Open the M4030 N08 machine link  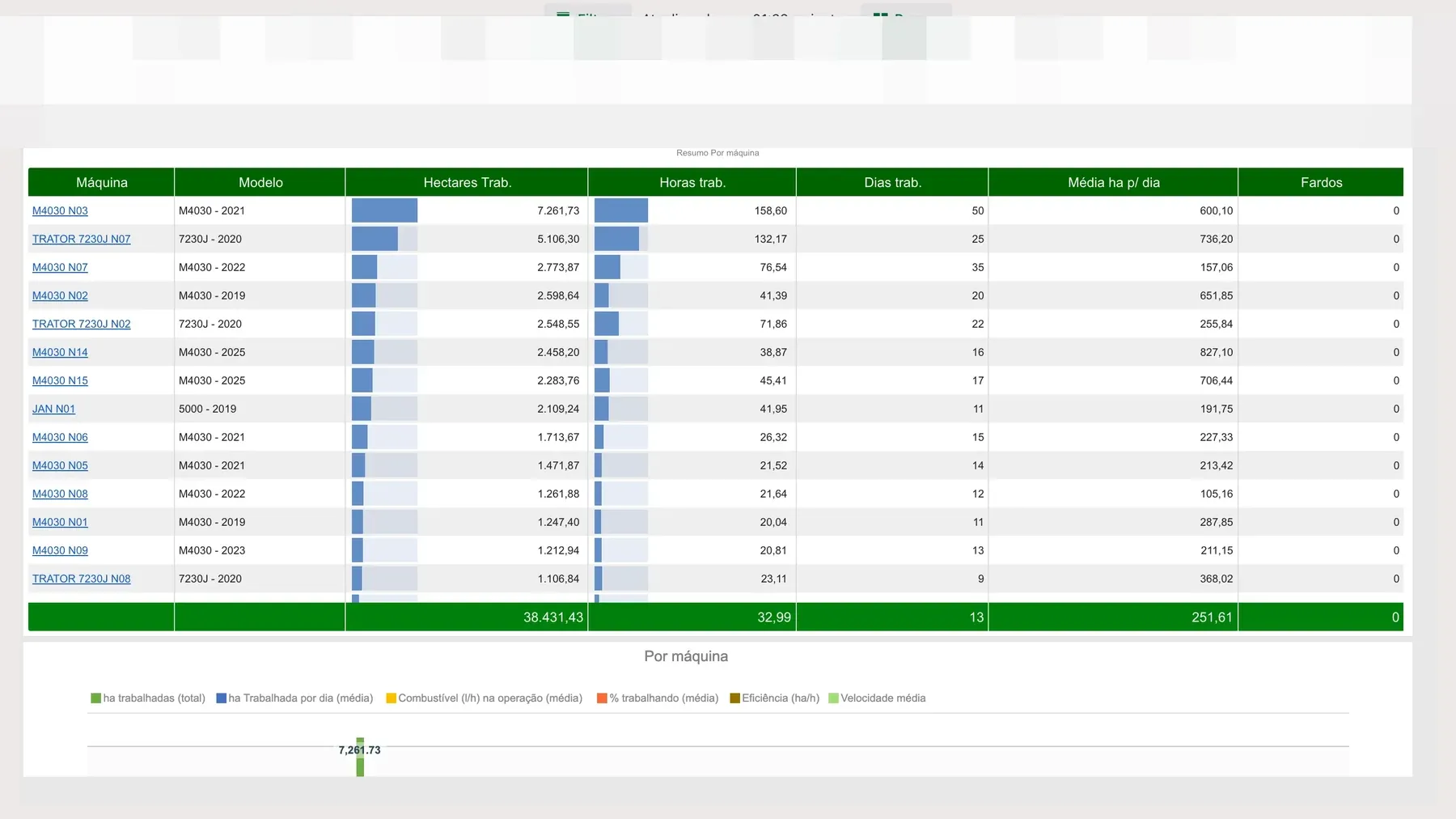point(60,494)
